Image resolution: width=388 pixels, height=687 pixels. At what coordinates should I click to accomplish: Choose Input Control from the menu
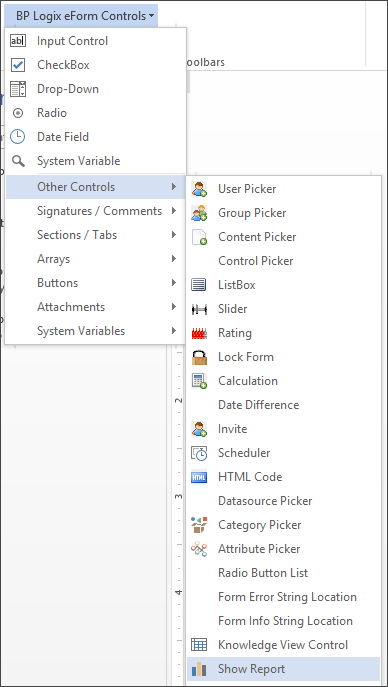coord(95,41)
